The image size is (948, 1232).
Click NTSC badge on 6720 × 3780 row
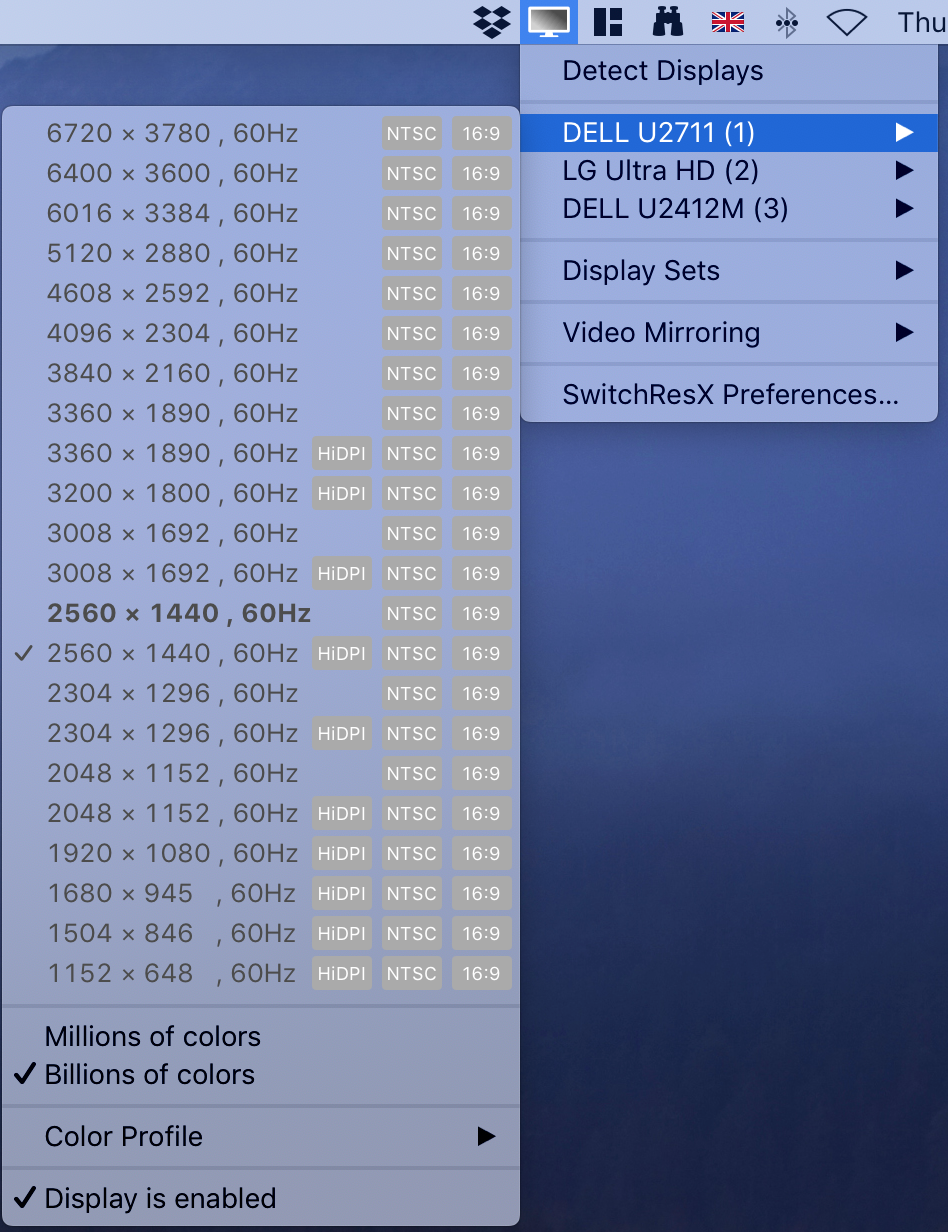click(412, 133)
